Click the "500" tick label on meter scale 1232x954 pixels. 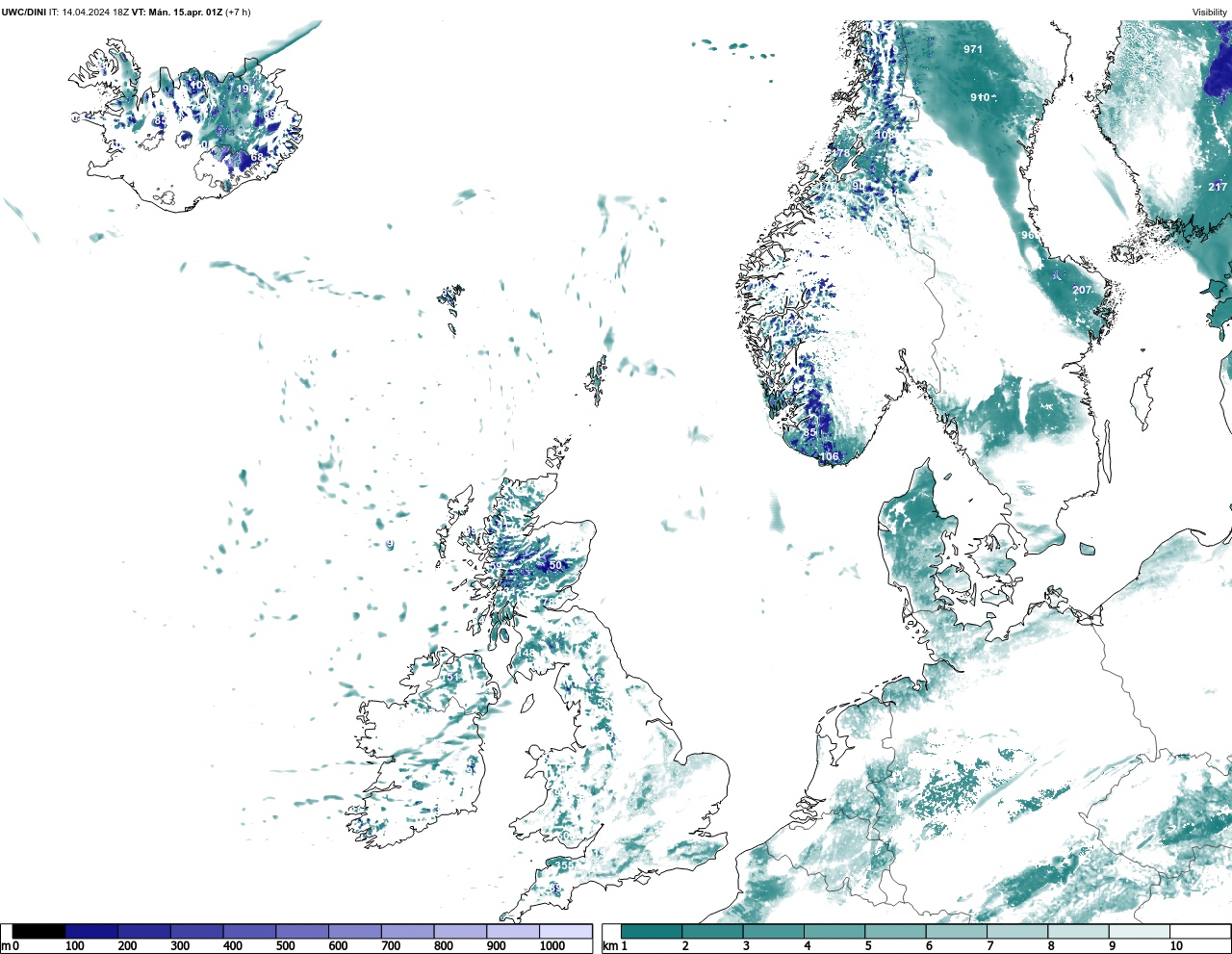click(286, 946)
